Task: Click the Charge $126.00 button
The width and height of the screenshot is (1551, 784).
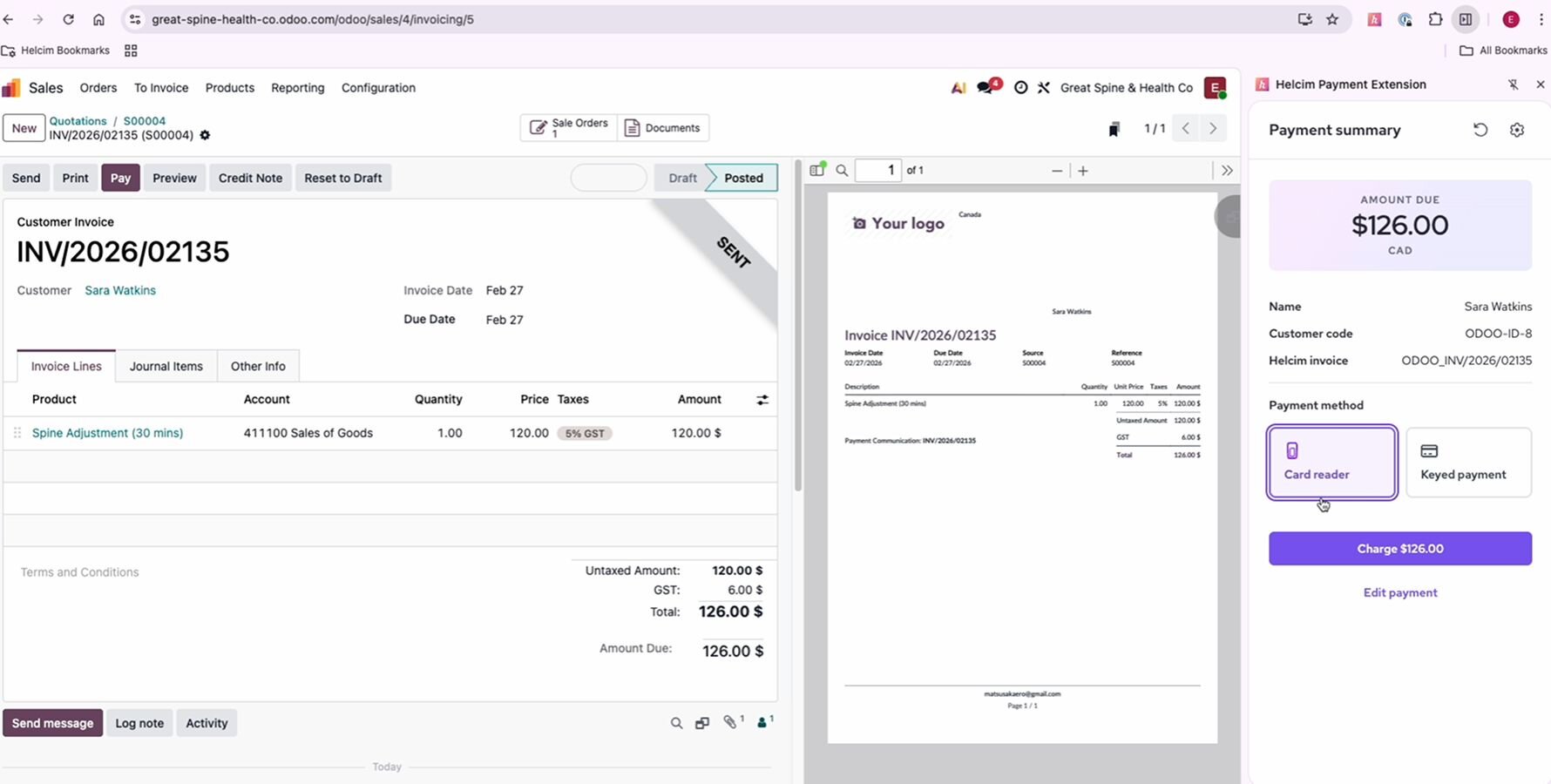Action: [x=1399, y=549]
